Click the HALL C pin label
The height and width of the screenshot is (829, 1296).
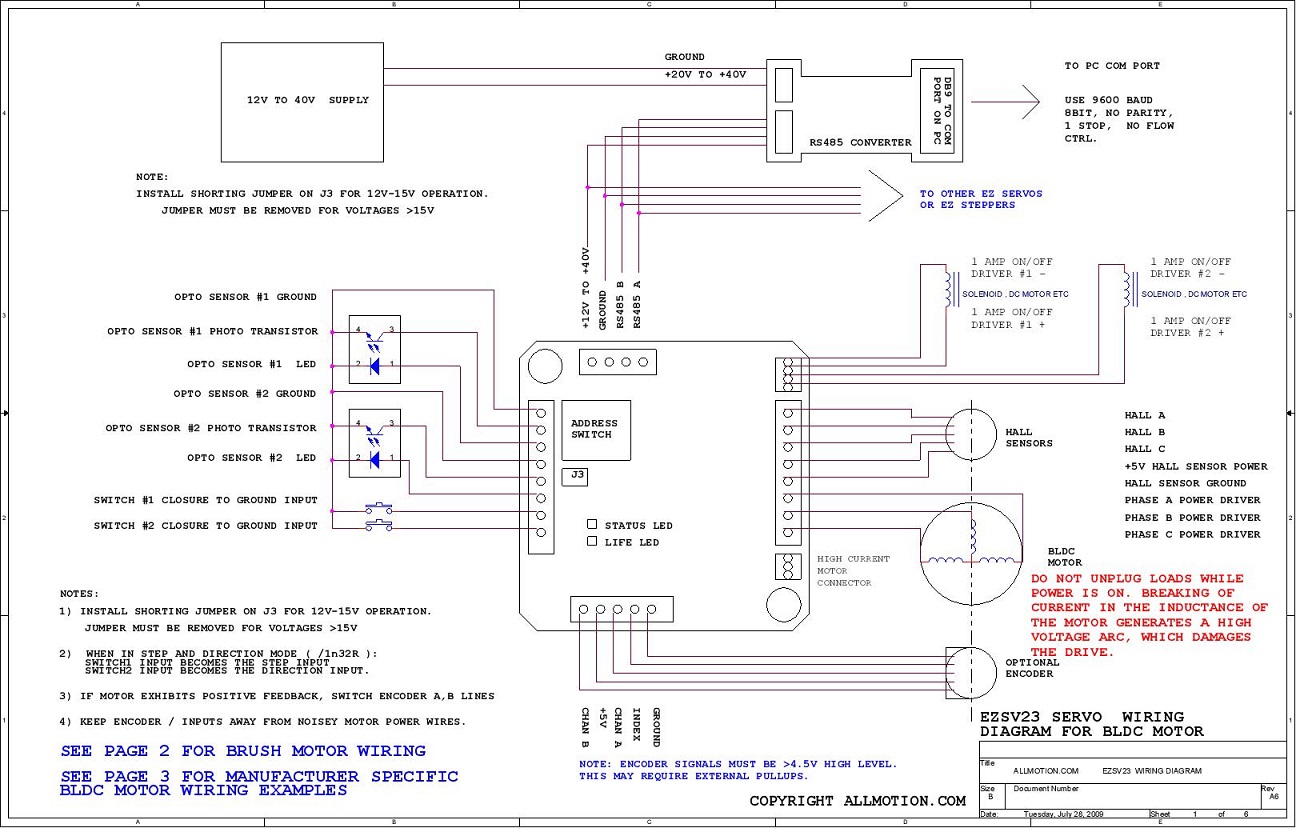pos(1145,449)
